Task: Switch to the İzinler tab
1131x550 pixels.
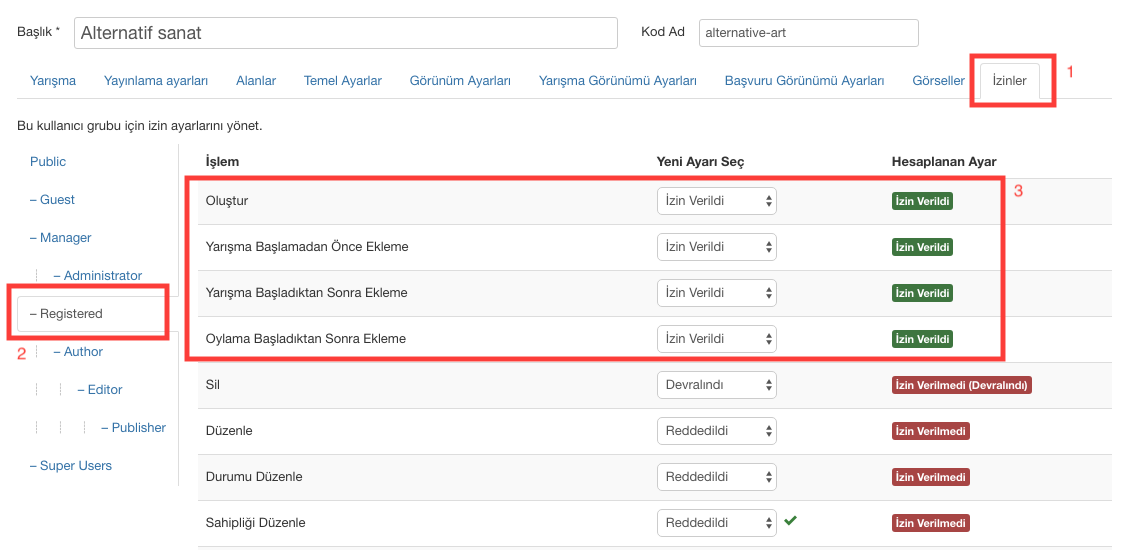Action: click(1009, 81)
